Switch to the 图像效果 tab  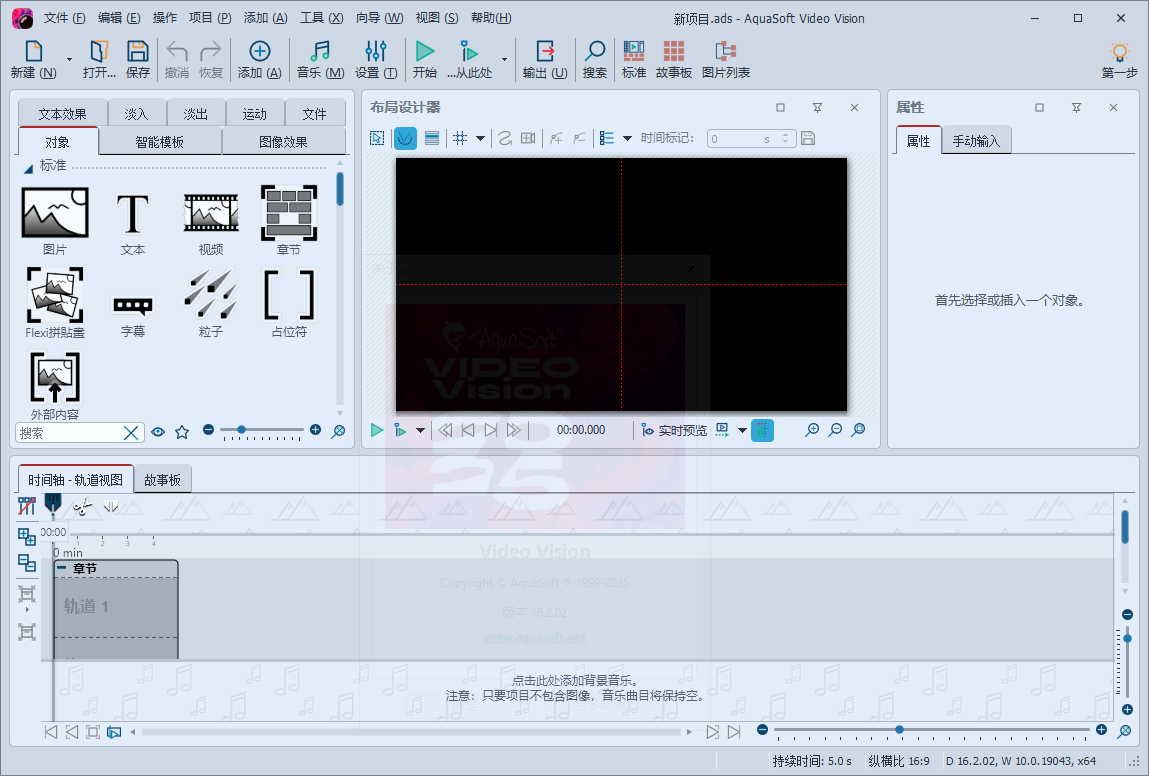[x=283, y=141]
